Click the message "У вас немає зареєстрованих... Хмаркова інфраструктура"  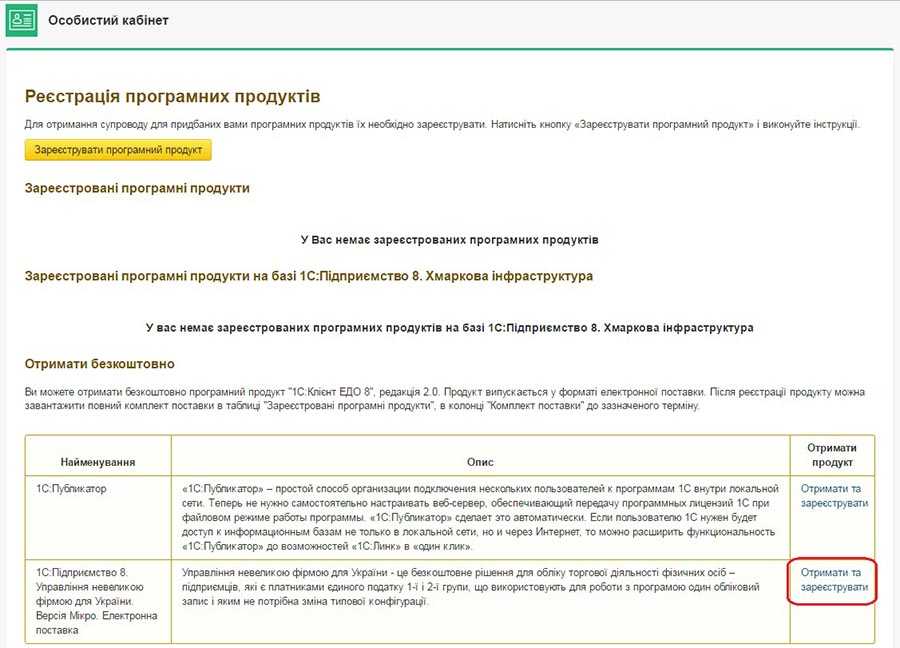point(449,328)
